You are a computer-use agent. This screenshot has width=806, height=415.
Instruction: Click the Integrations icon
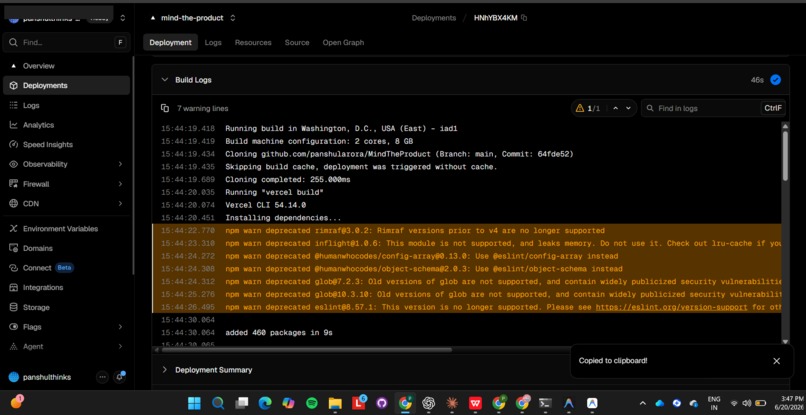coord(13,287)
